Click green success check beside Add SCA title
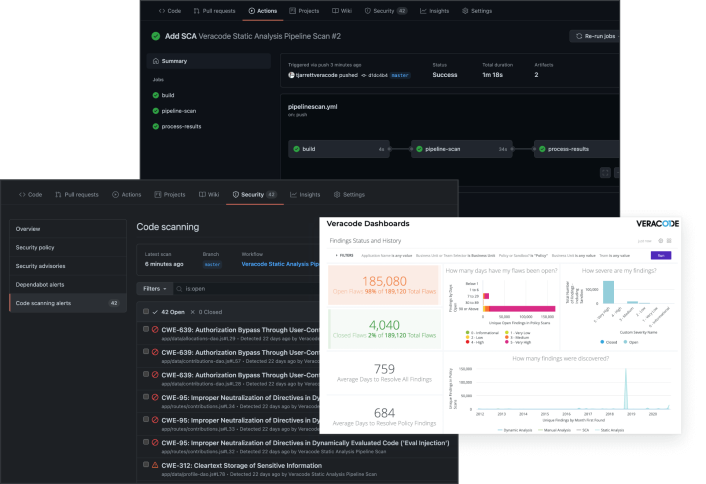The image size is (706, 484). point(156,36)
